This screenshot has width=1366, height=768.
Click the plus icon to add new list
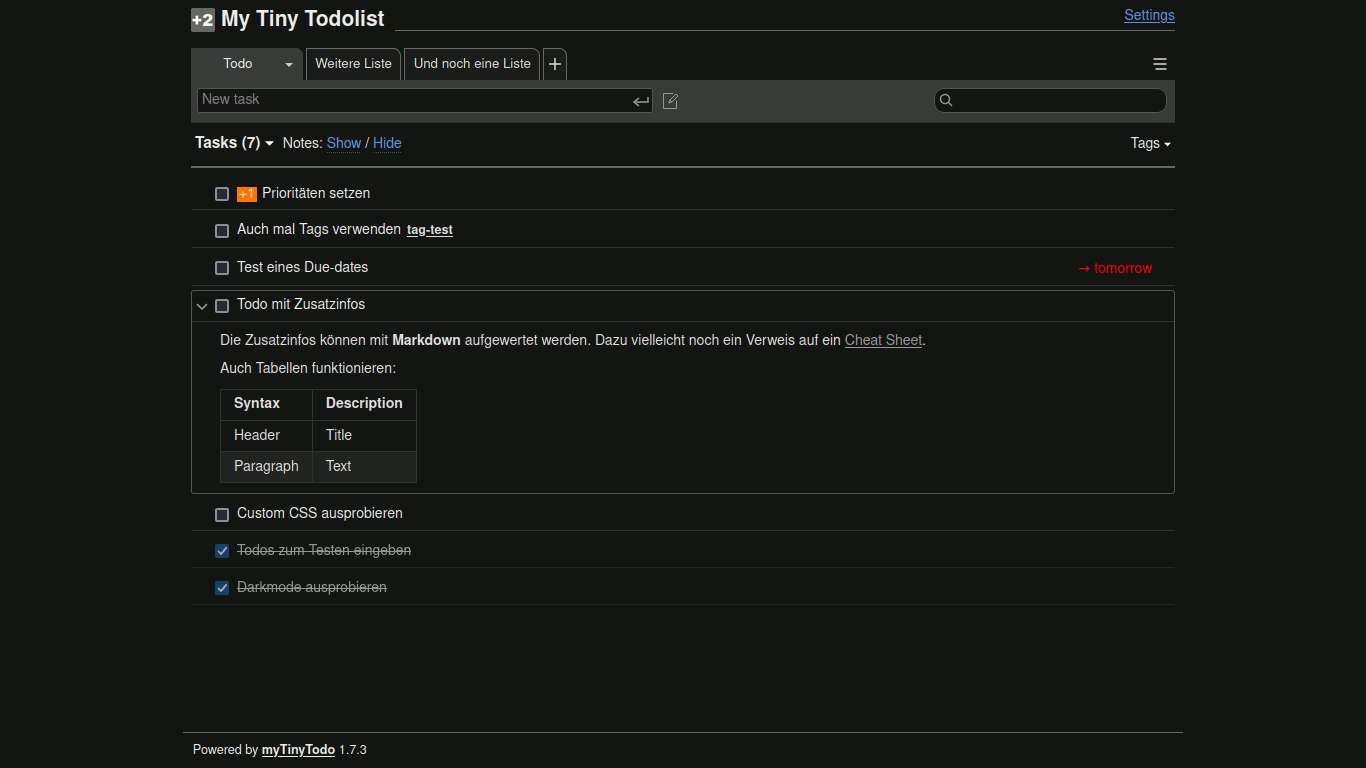[x=555, y=64]
